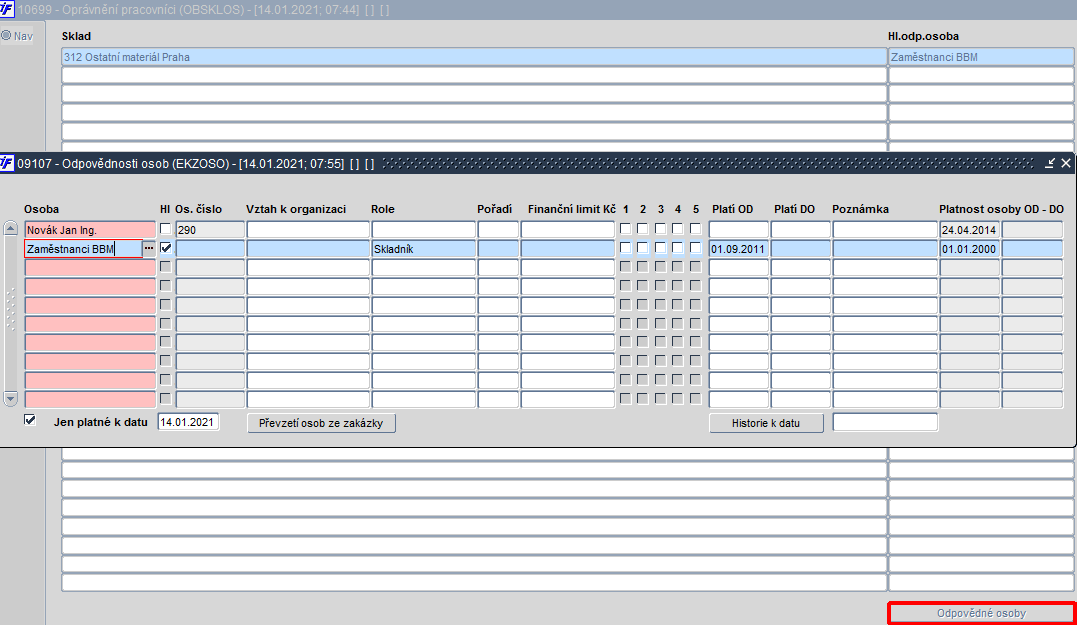Image resolution: width=1077 pixels, height=625 pixels.
Task: Select the Role field containing Skladník
Action: coord(423,249)
